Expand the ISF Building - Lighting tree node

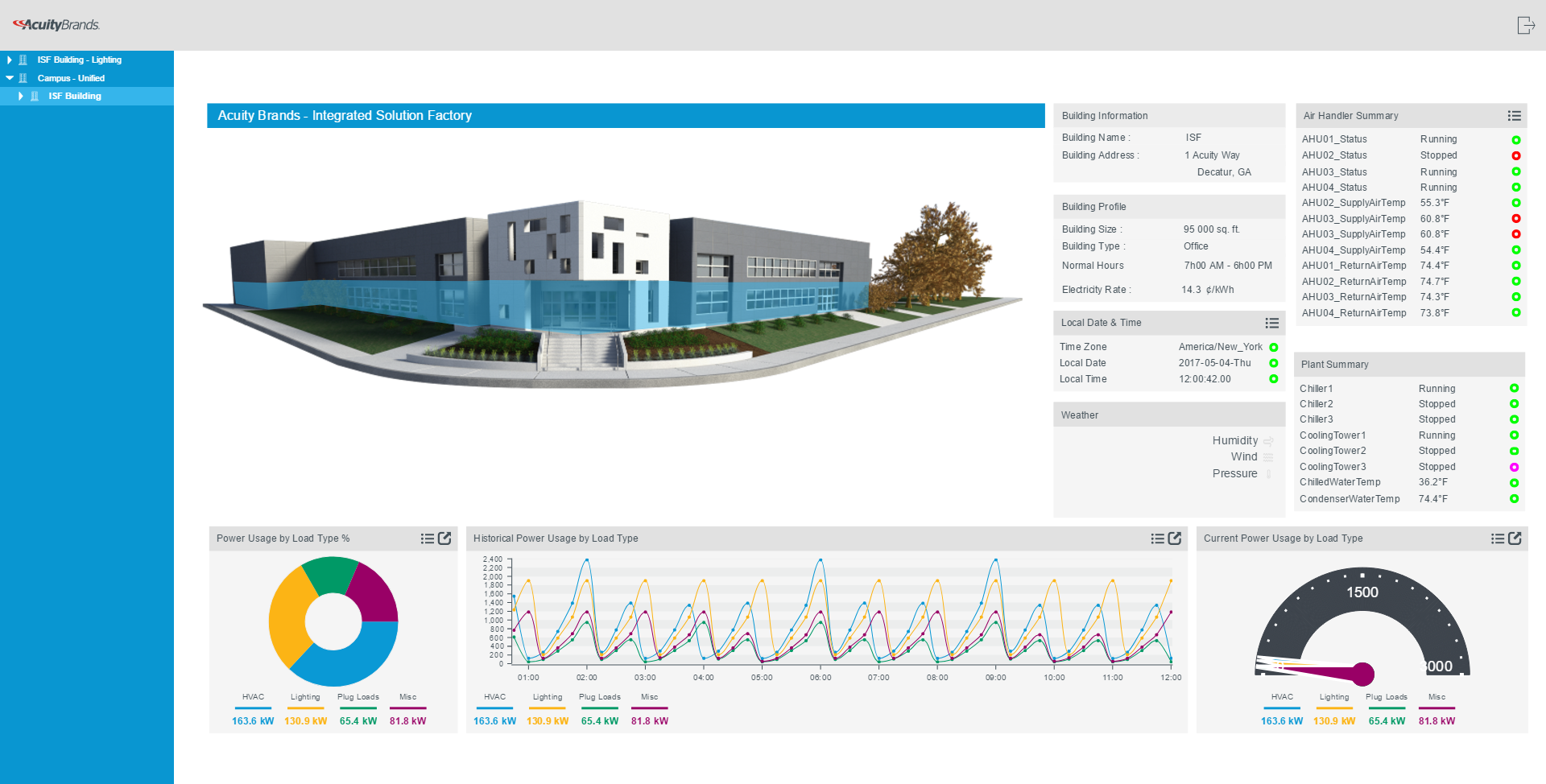tap(9, 60)
